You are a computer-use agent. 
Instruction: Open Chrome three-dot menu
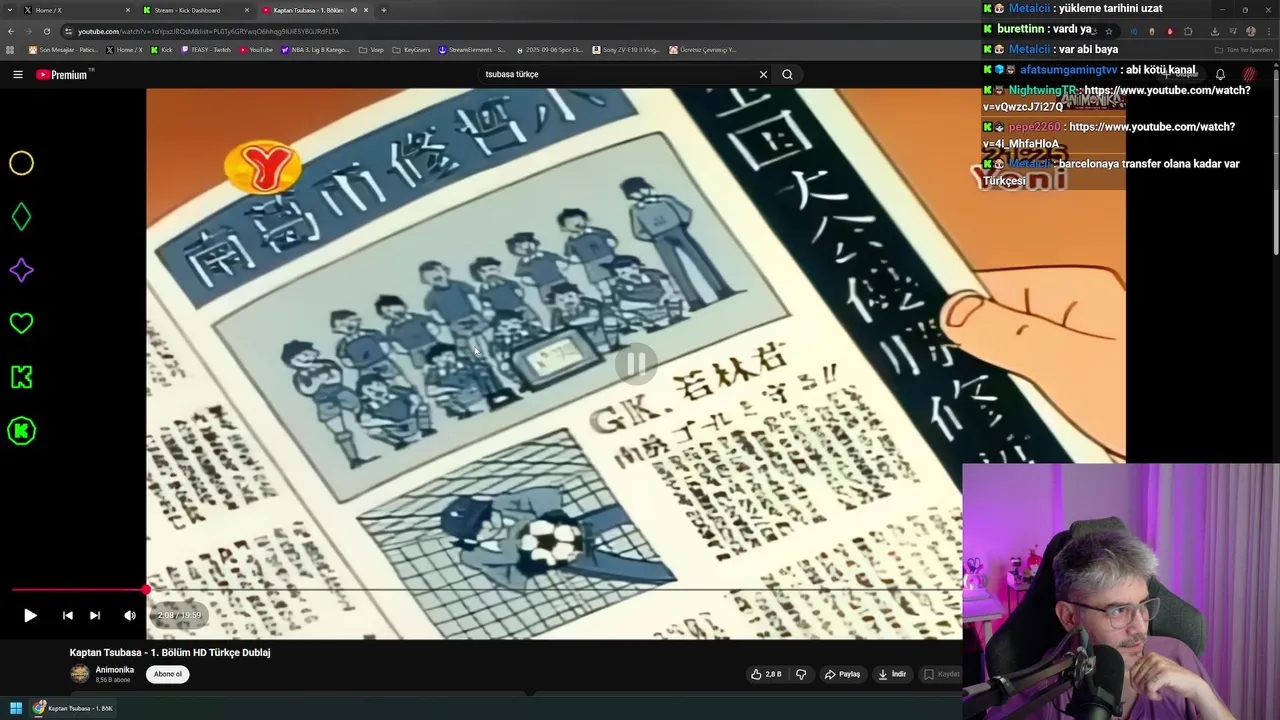point(1268,31)
